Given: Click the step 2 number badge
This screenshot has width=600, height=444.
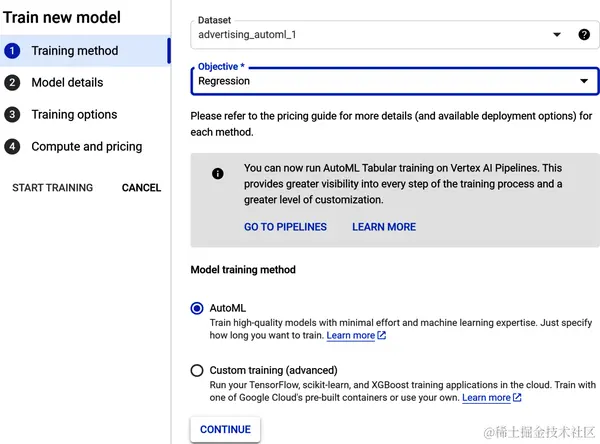Looking at the screenshot, I should click(12, 83).
